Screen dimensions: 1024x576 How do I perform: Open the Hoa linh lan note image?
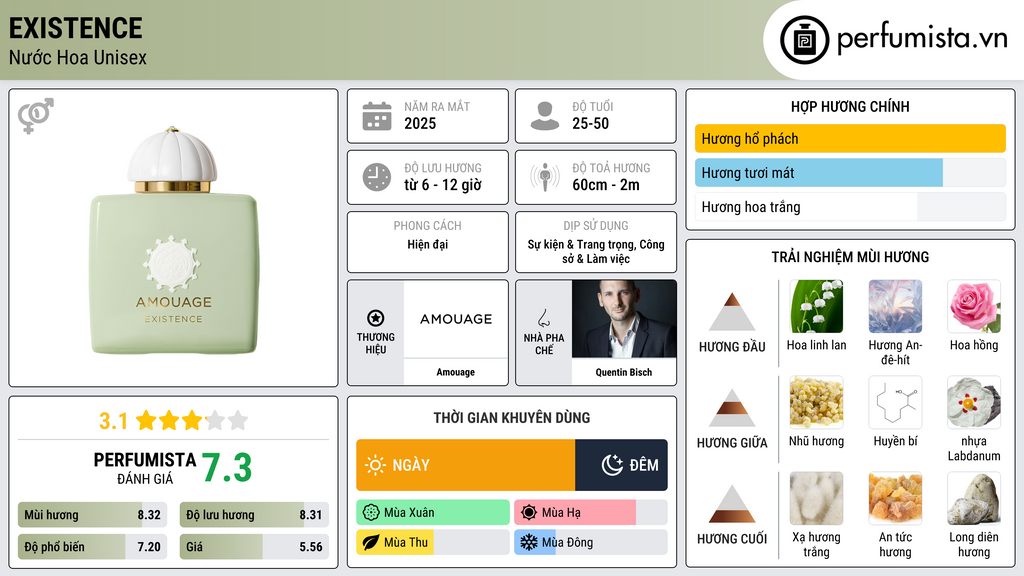816,306
